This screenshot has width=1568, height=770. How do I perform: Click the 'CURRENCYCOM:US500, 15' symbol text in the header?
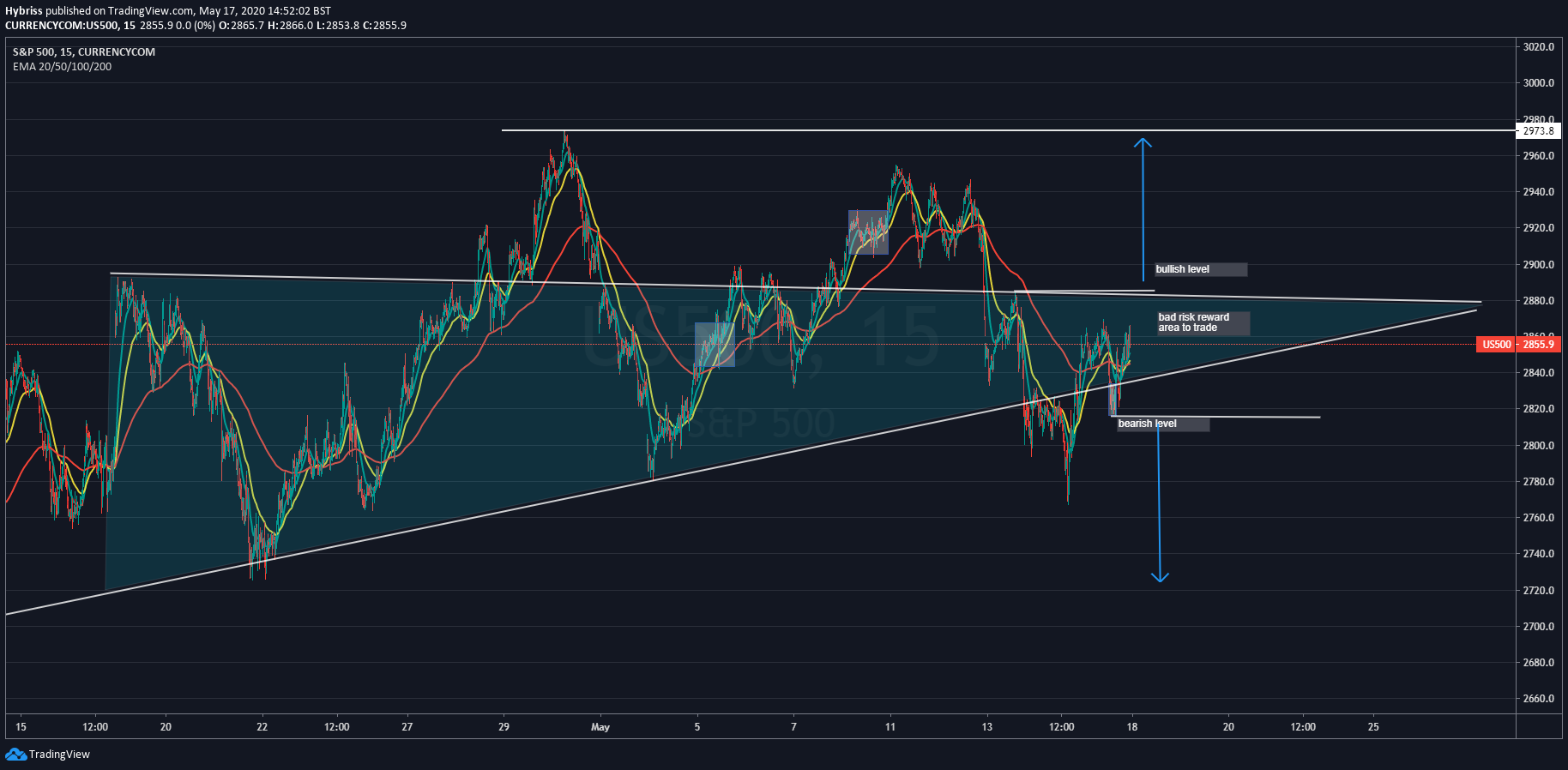point(70,26)
